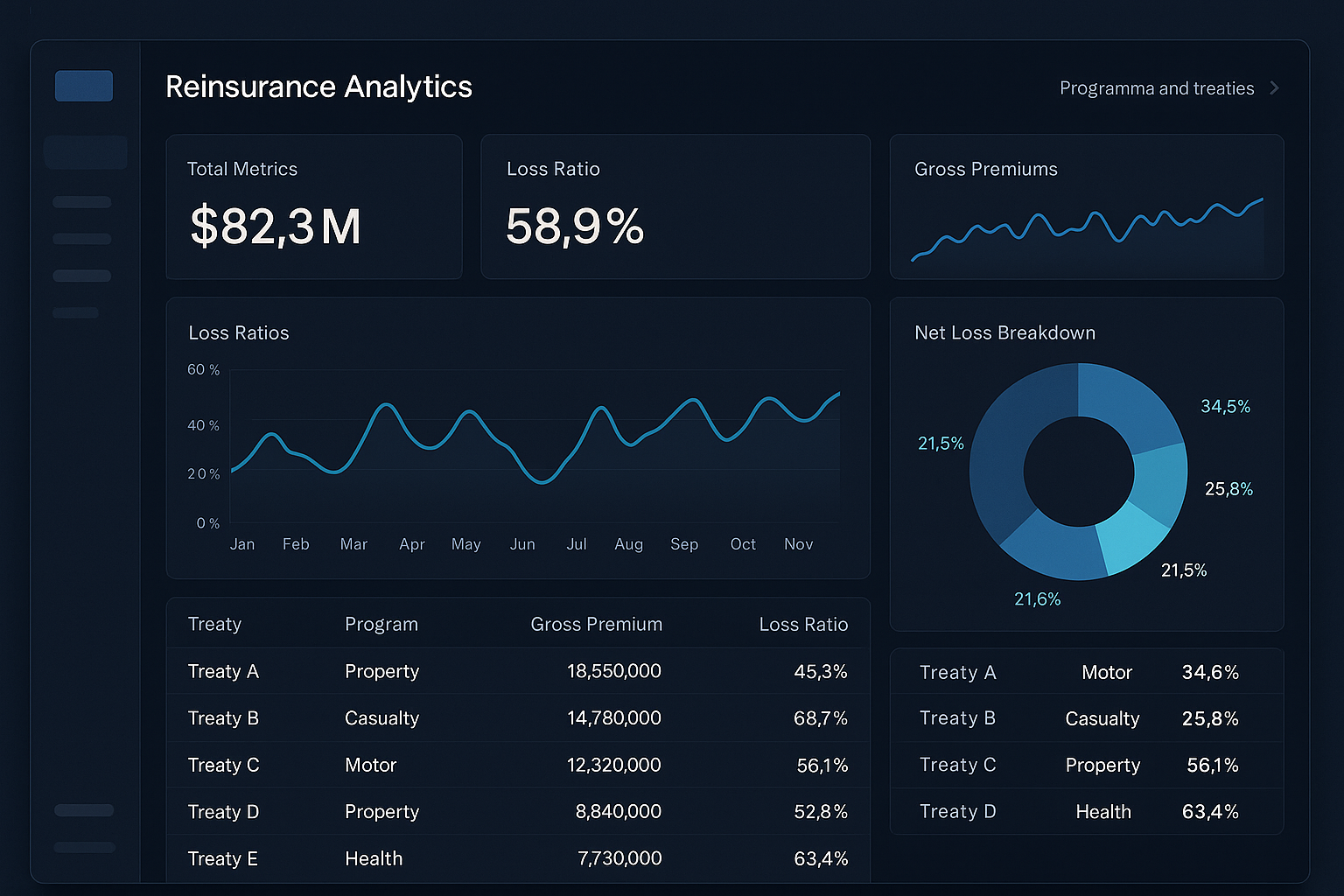Click the 8,840,000 gross premium value

coord(618,812)
